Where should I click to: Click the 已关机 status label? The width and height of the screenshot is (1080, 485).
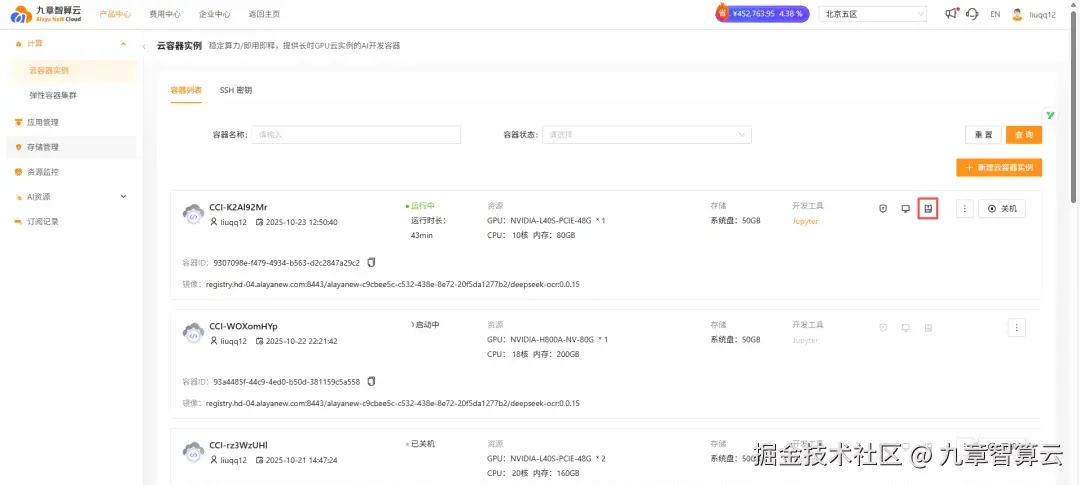coord(423,444)
